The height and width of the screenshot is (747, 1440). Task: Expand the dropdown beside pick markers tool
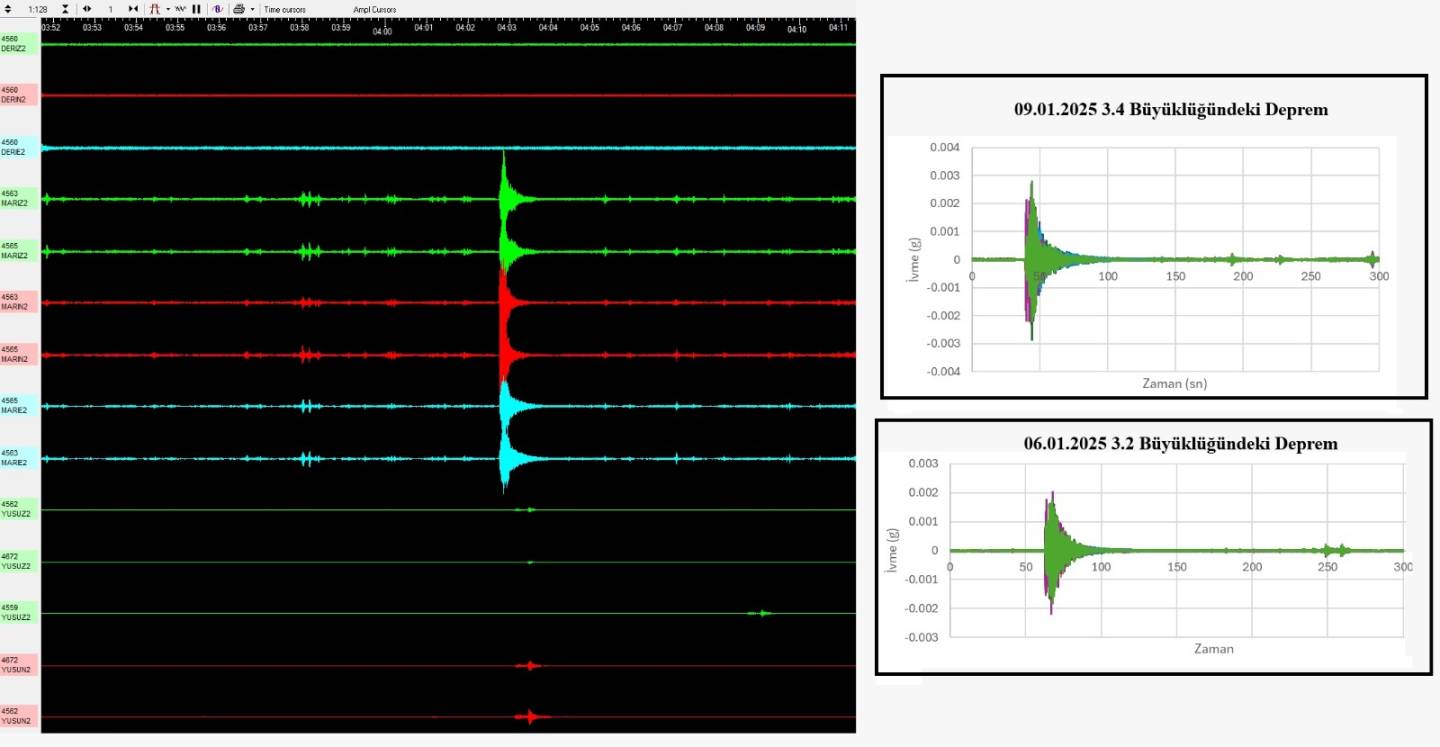(x=167, y=9)
